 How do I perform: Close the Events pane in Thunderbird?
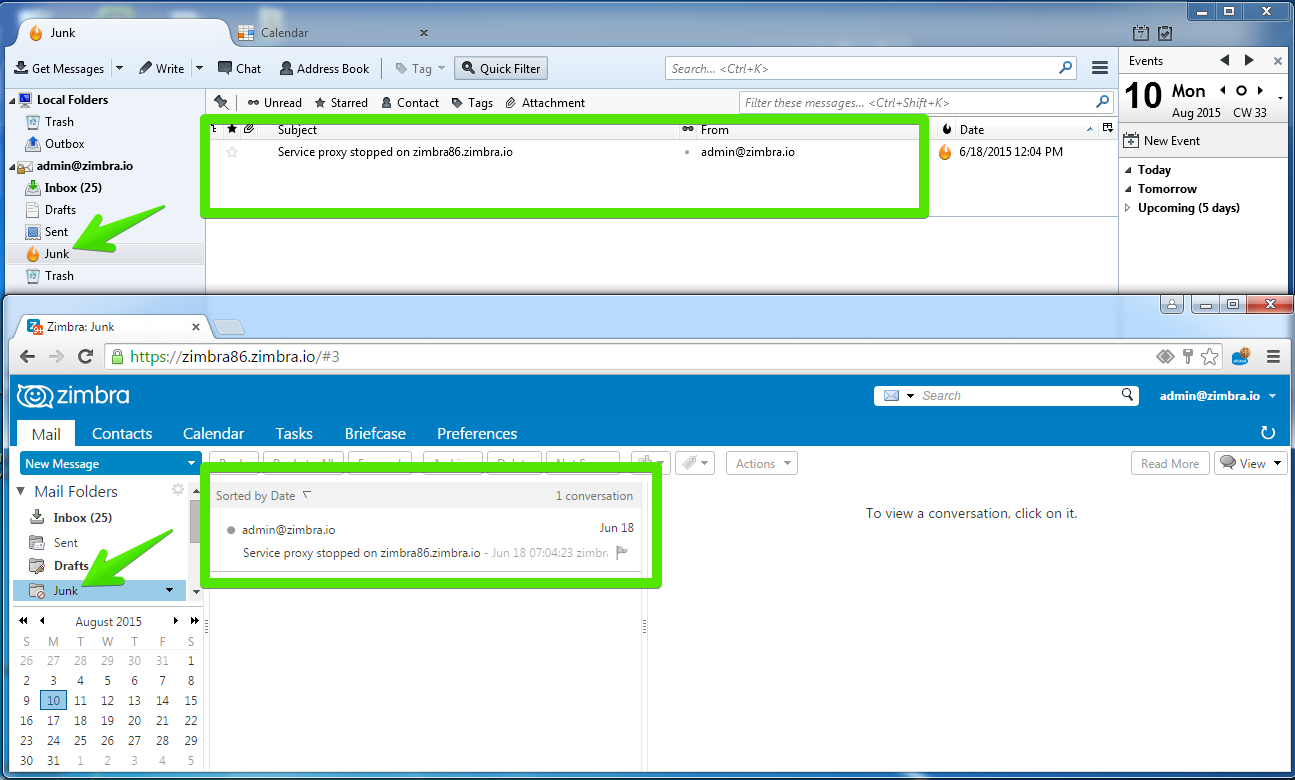[x=1277, y=61]
